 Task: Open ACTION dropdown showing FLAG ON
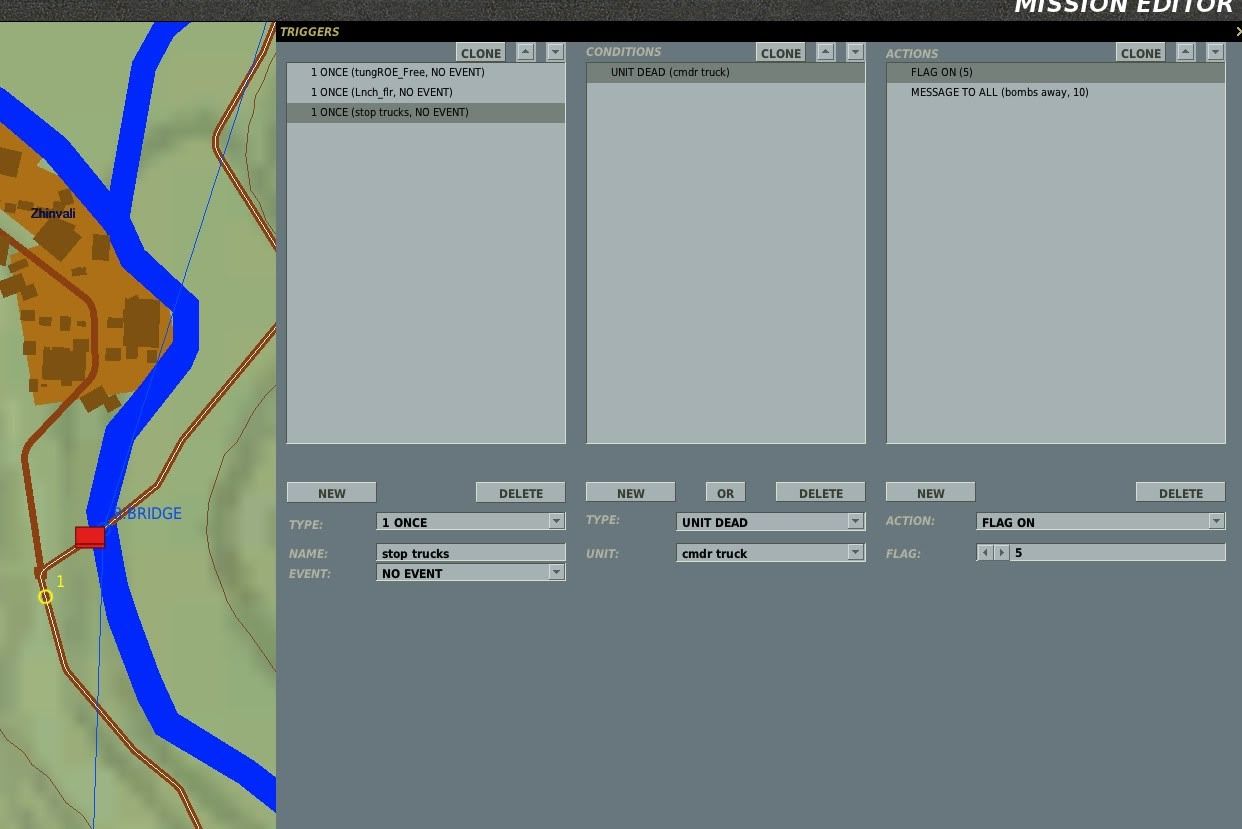click(1101, 522)
